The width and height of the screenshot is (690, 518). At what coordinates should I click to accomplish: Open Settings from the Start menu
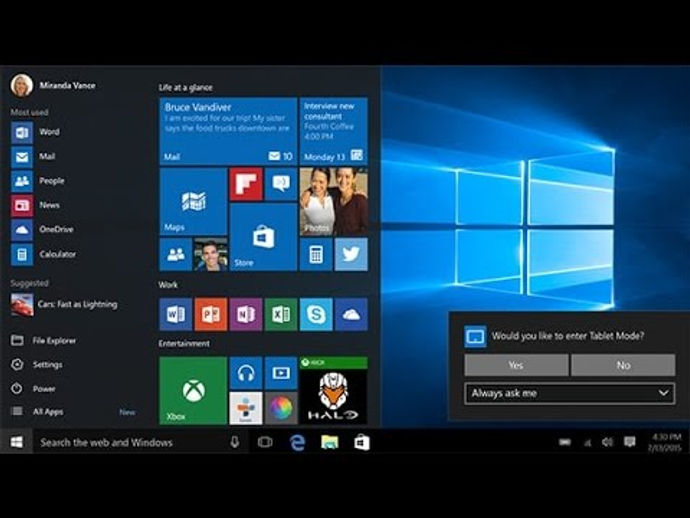(x=37, y=365)
